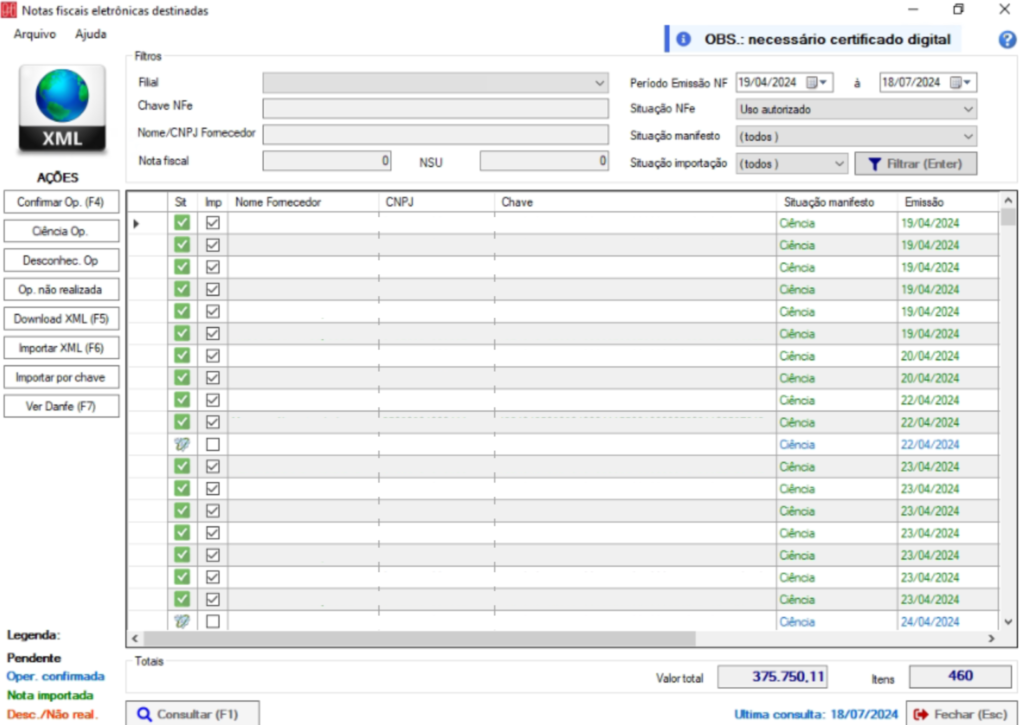Toggle Imp checkbox in the first row
Image resolution: width=1024 pixels, height=725 pixels.
click(213, 223)
